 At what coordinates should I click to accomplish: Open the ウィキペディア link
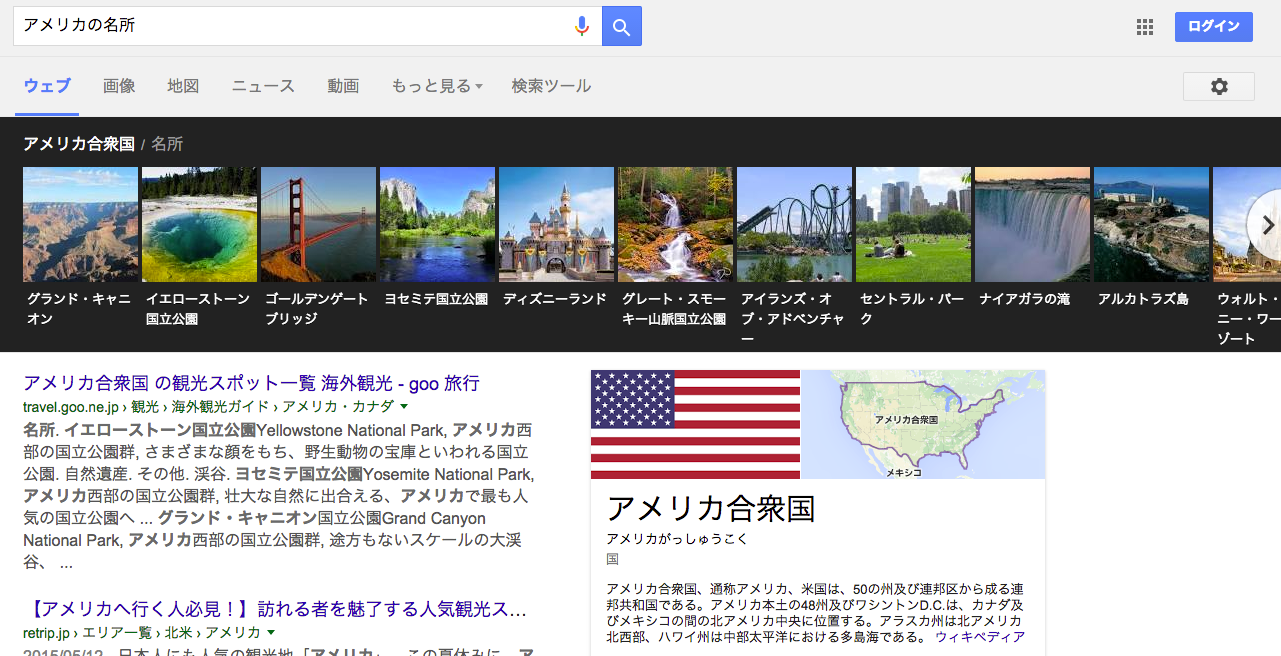point(980,637)
